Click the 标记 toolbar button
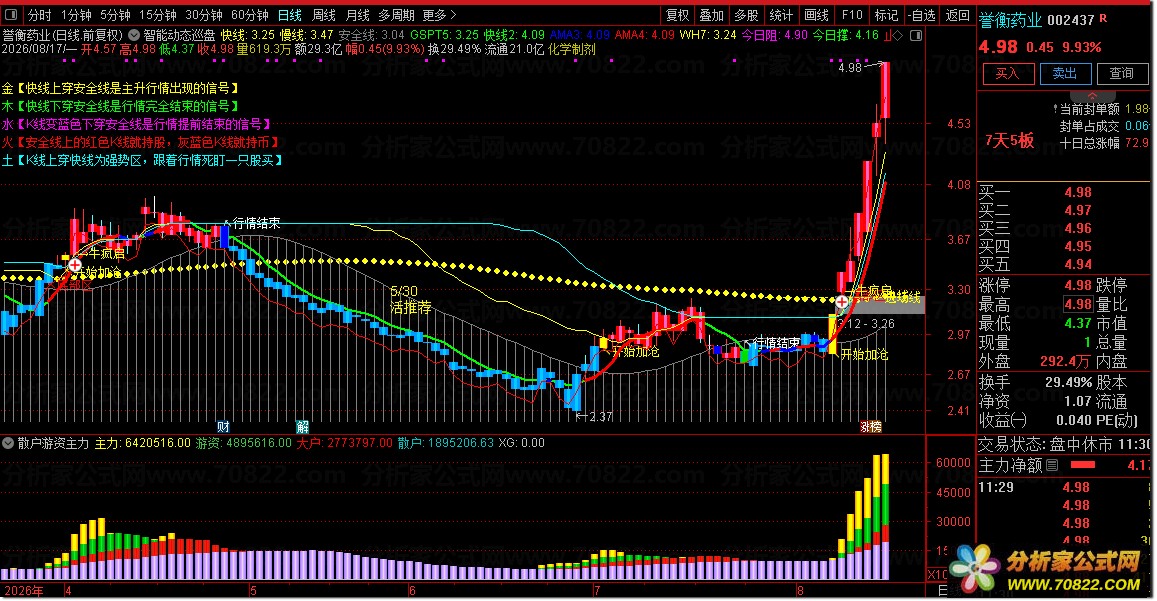This screenshot has height=601, width=1157. tap(886, 15)
